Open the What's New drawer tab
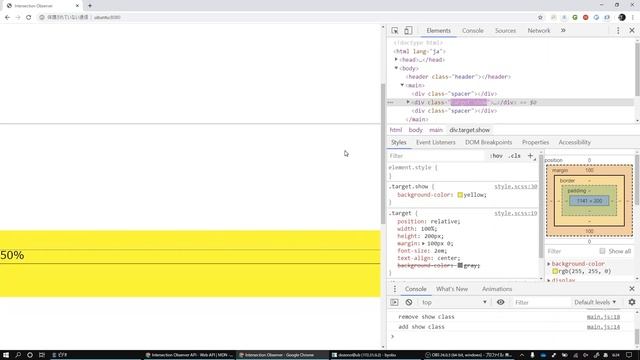 [451, 289]
